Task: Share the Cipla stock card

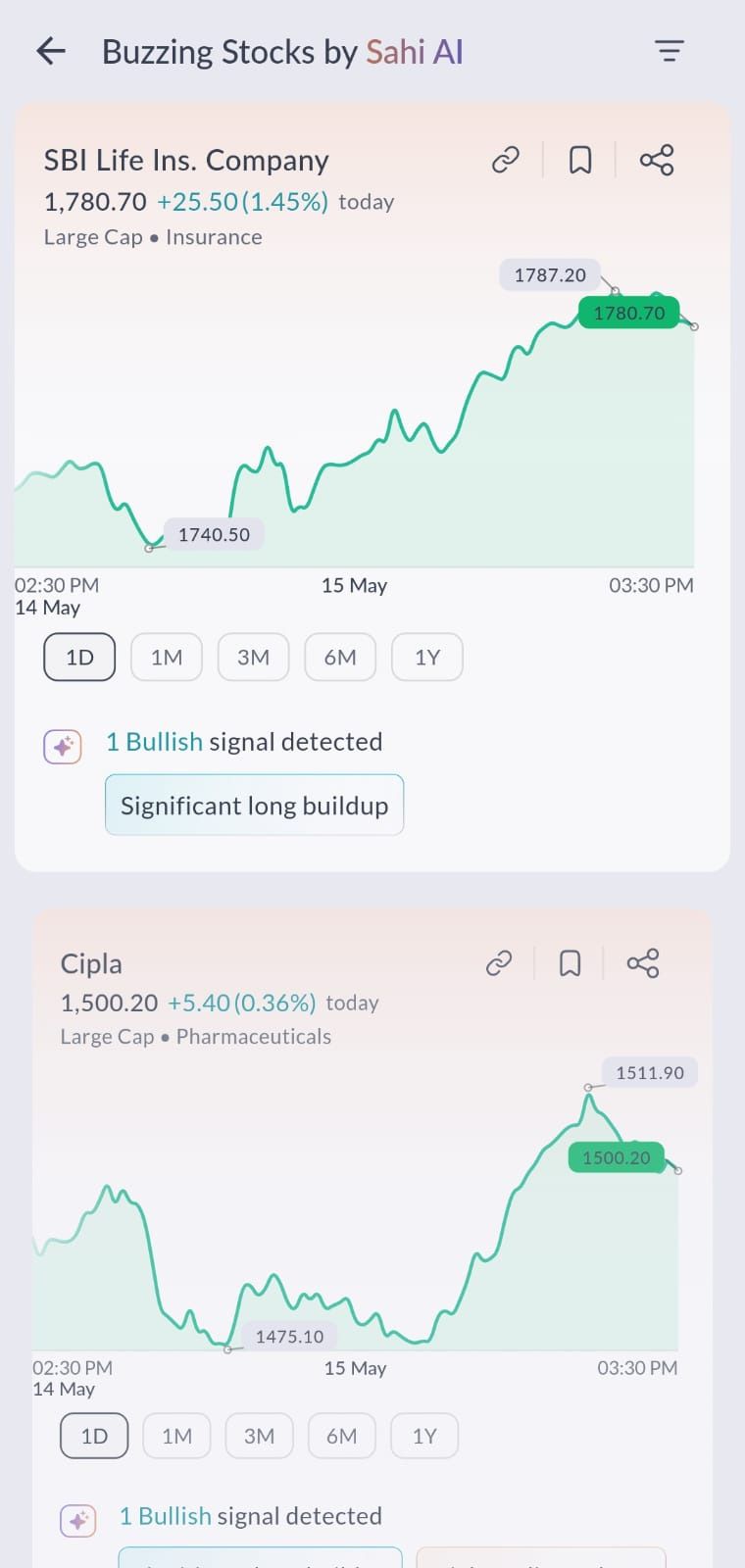Action: 643,963
